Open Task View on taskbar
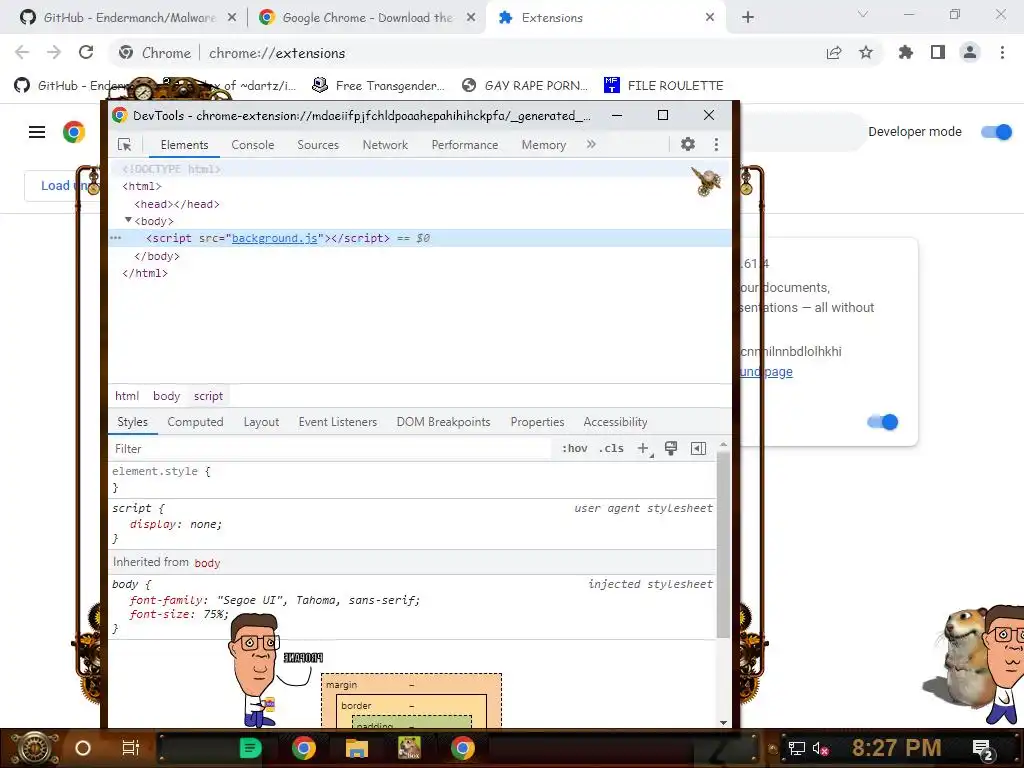The image size is (1024, 768). [x=131, y=748]
